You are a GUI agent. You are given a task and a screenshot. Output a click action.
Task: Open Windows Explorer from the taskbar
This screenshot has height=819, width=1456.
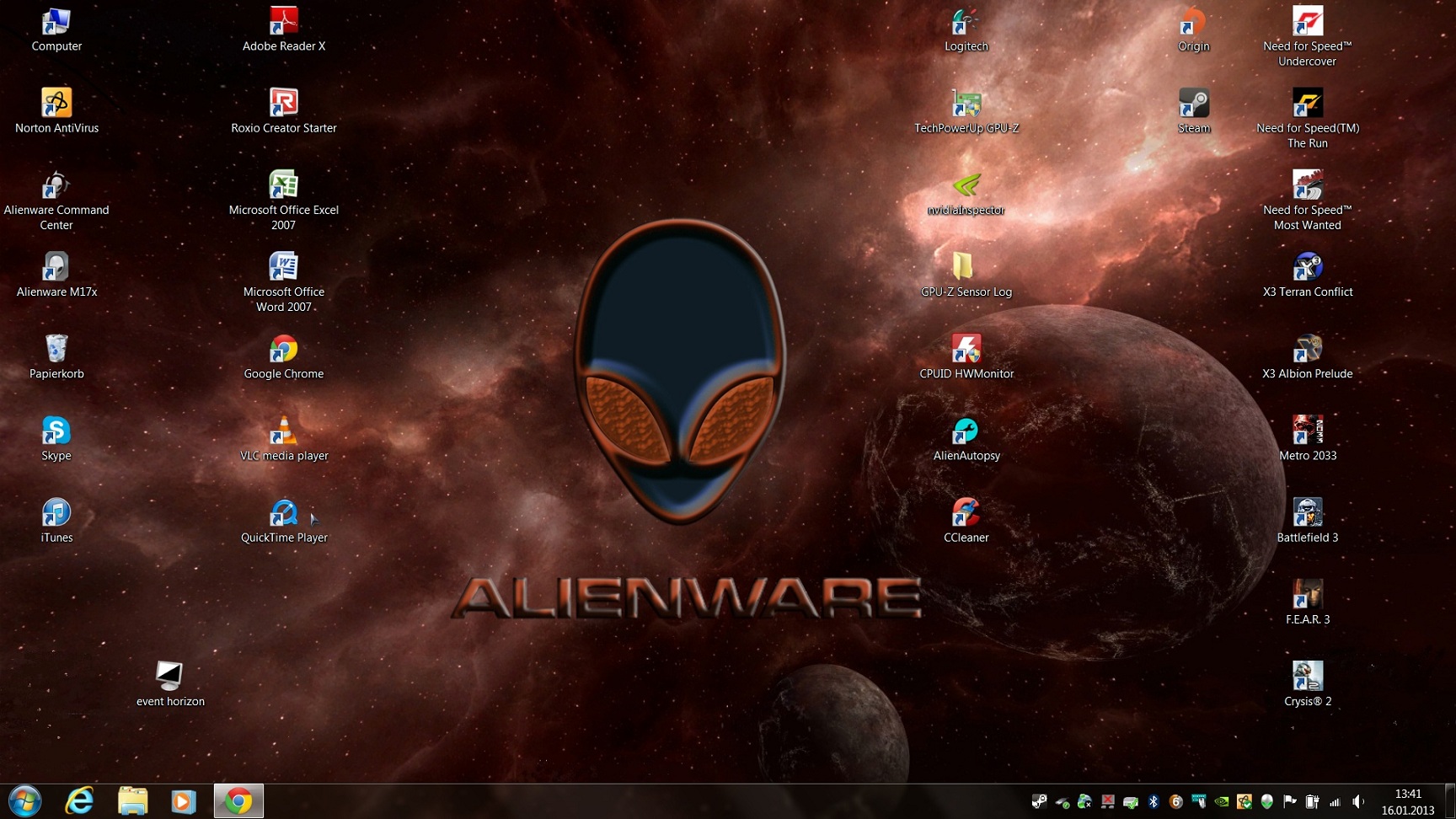click(x=132, y=800)
